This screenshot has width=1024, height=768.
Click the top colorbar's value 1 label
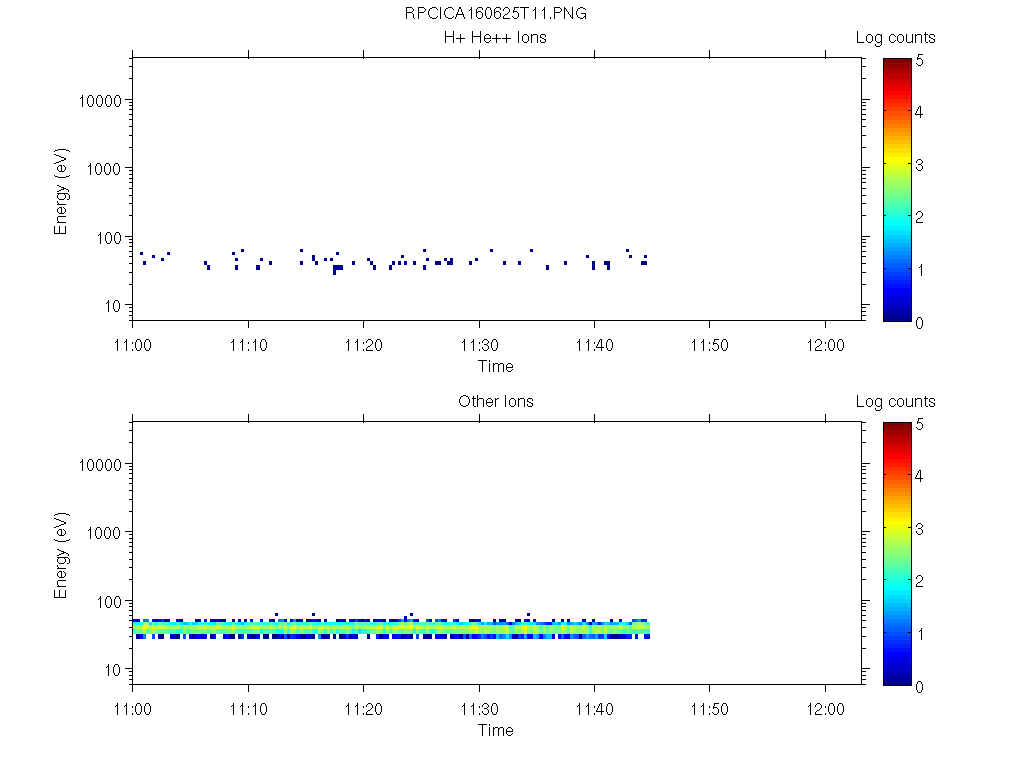click(x=920, y=270)
